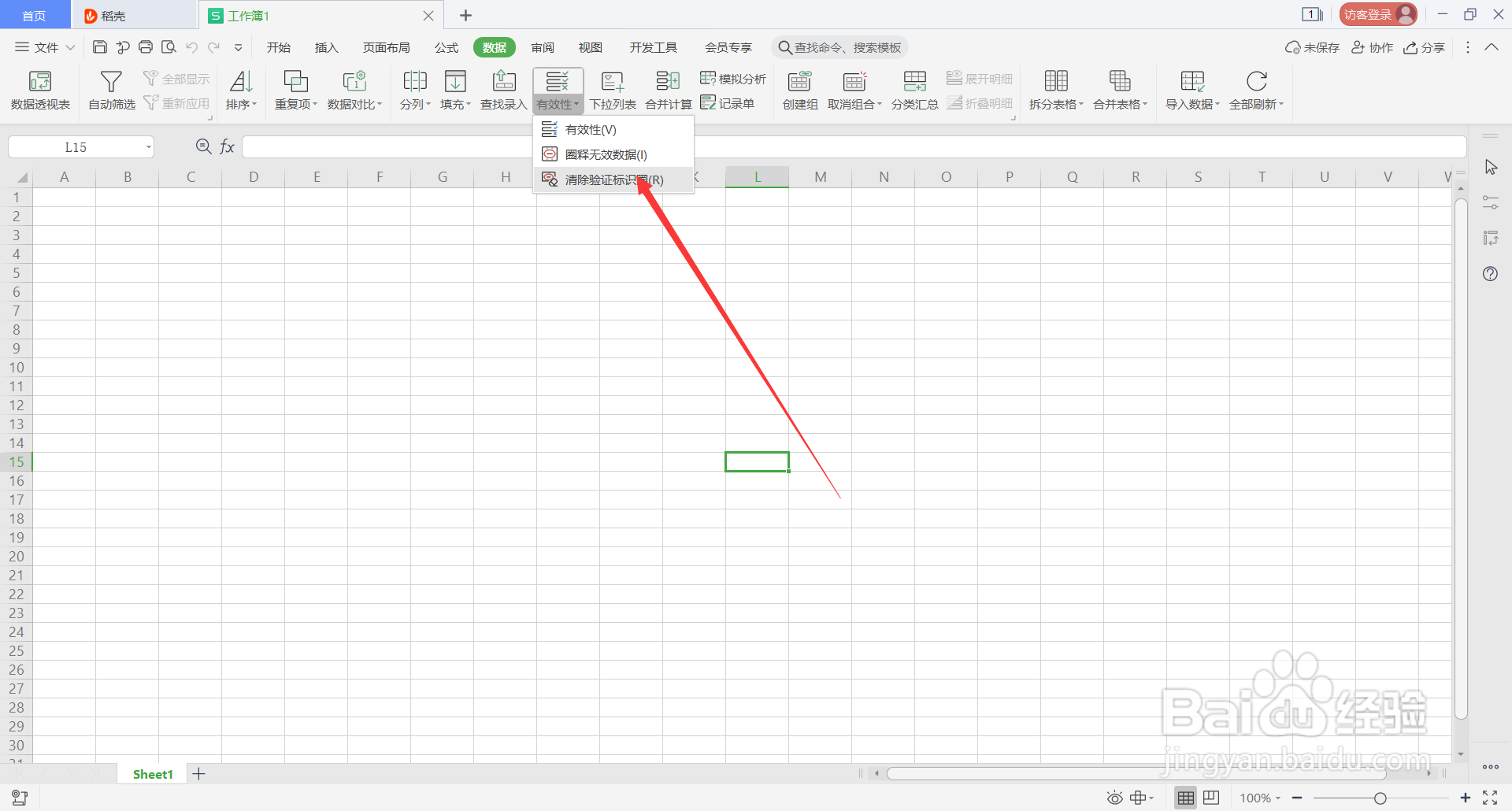The width and height of the screenshot is (1512, 811).
Task: Click the Unsaved (未保存) status button
Action: point(1312,47)
